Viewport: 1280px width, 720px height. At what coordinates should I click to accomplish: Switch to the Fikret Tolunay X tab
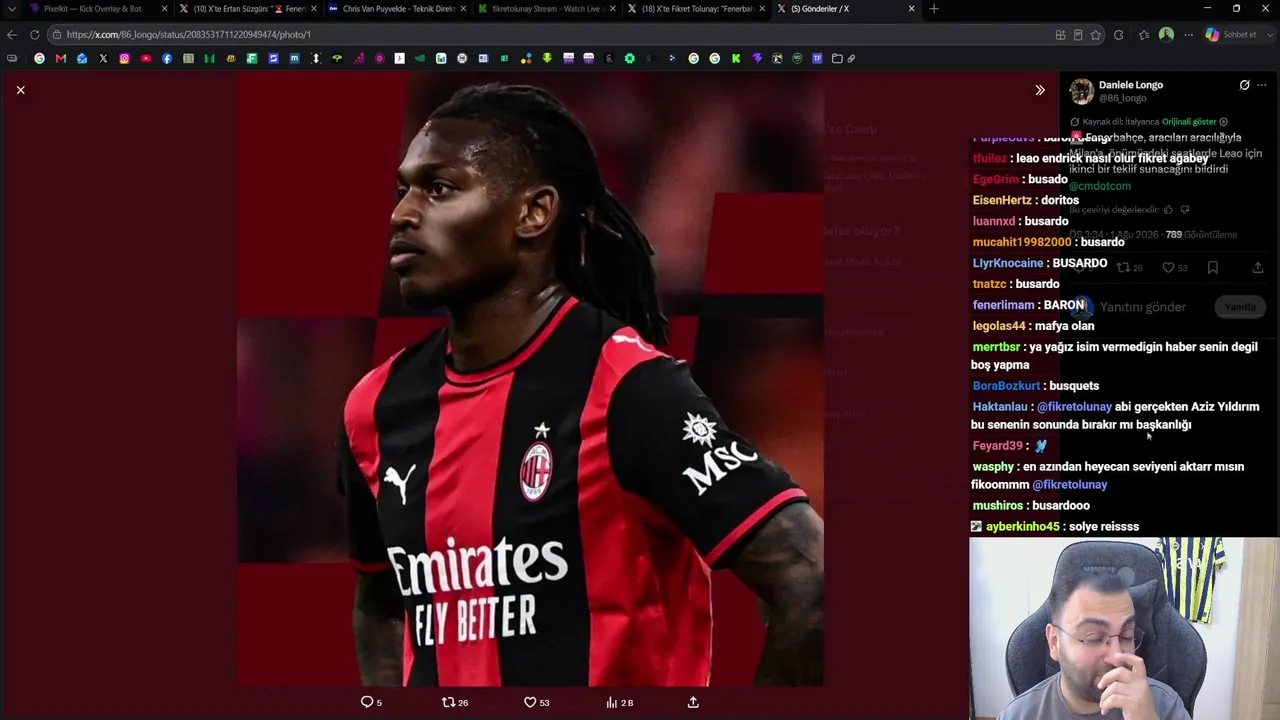pos(696,9)
